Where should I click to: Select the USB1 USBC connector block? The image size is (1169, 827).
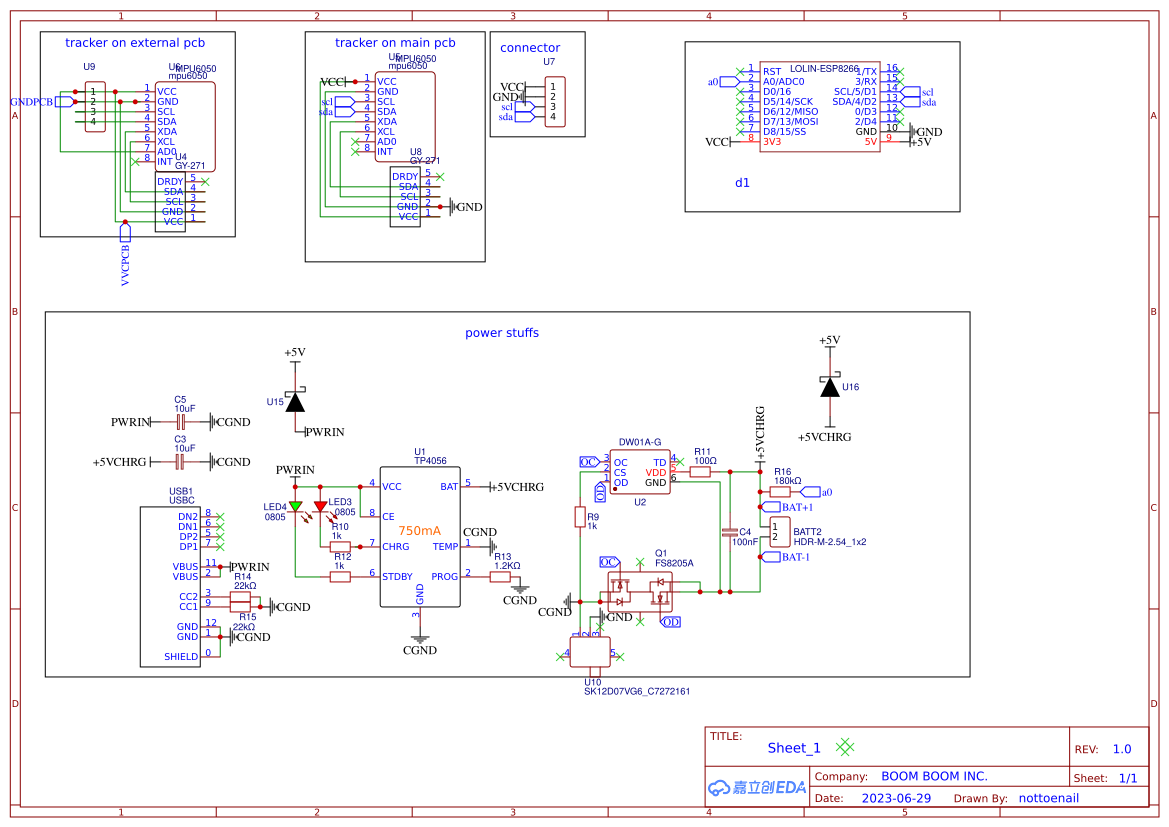170,585
